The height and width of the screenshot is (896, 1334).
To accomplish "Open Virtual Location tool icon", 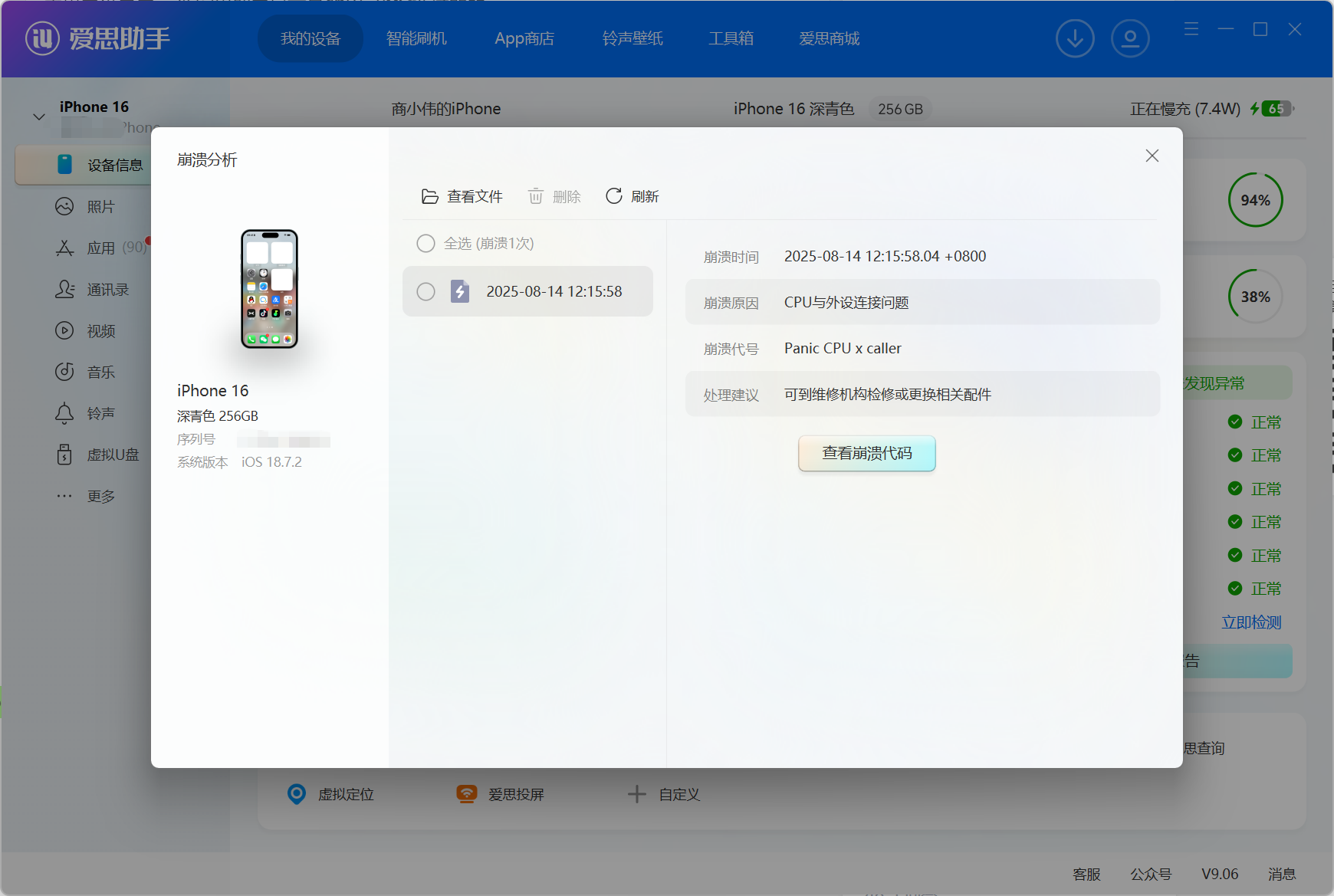I will tap(297, 794).
